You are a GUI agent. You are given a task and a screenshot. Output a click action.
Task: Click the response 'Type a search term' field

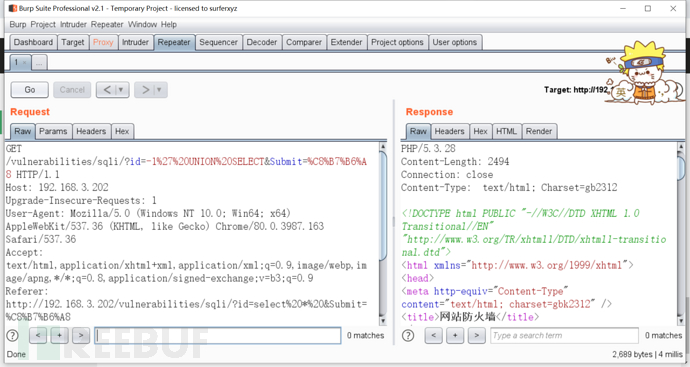point(565,335)
